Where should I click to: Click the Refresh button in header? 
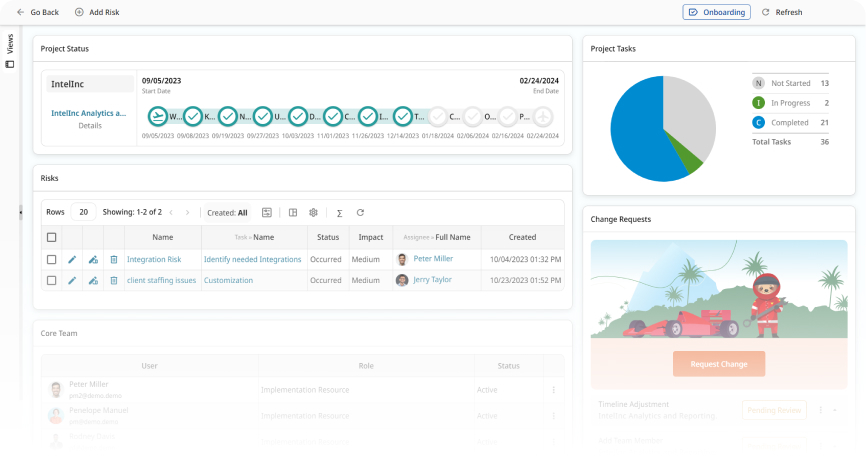point(782,12)
